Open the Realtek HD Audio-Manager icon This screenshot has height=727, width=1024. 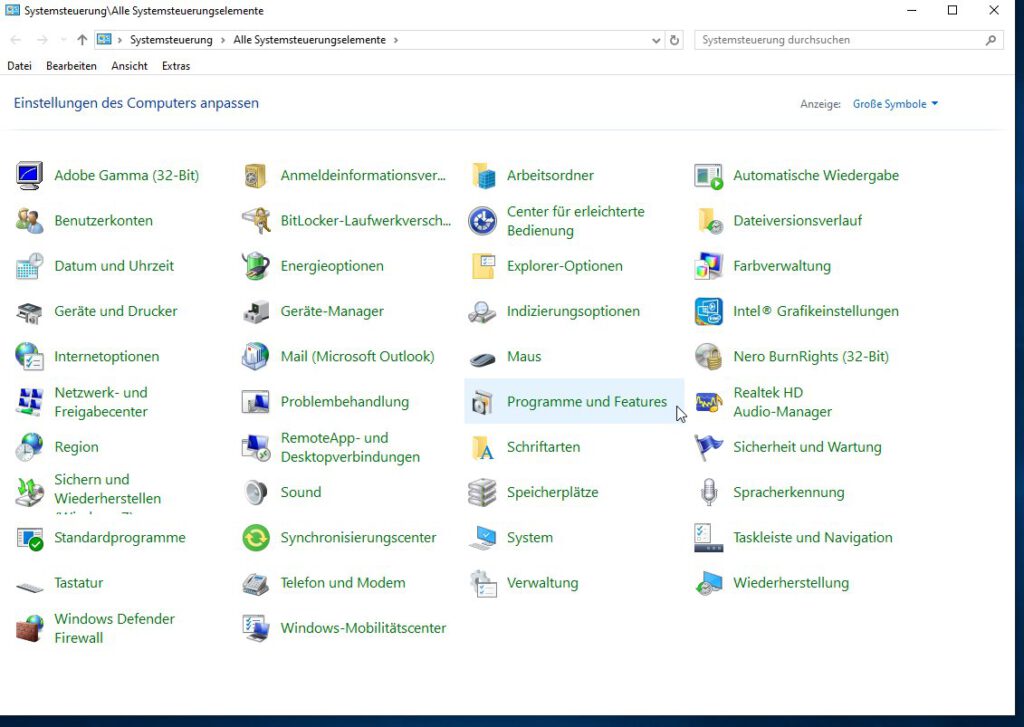pos(709,402)
